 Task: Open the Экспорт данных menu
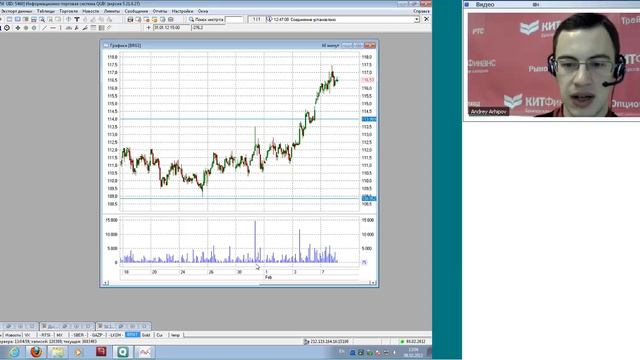pyautogui.click(x=16, y=11)
